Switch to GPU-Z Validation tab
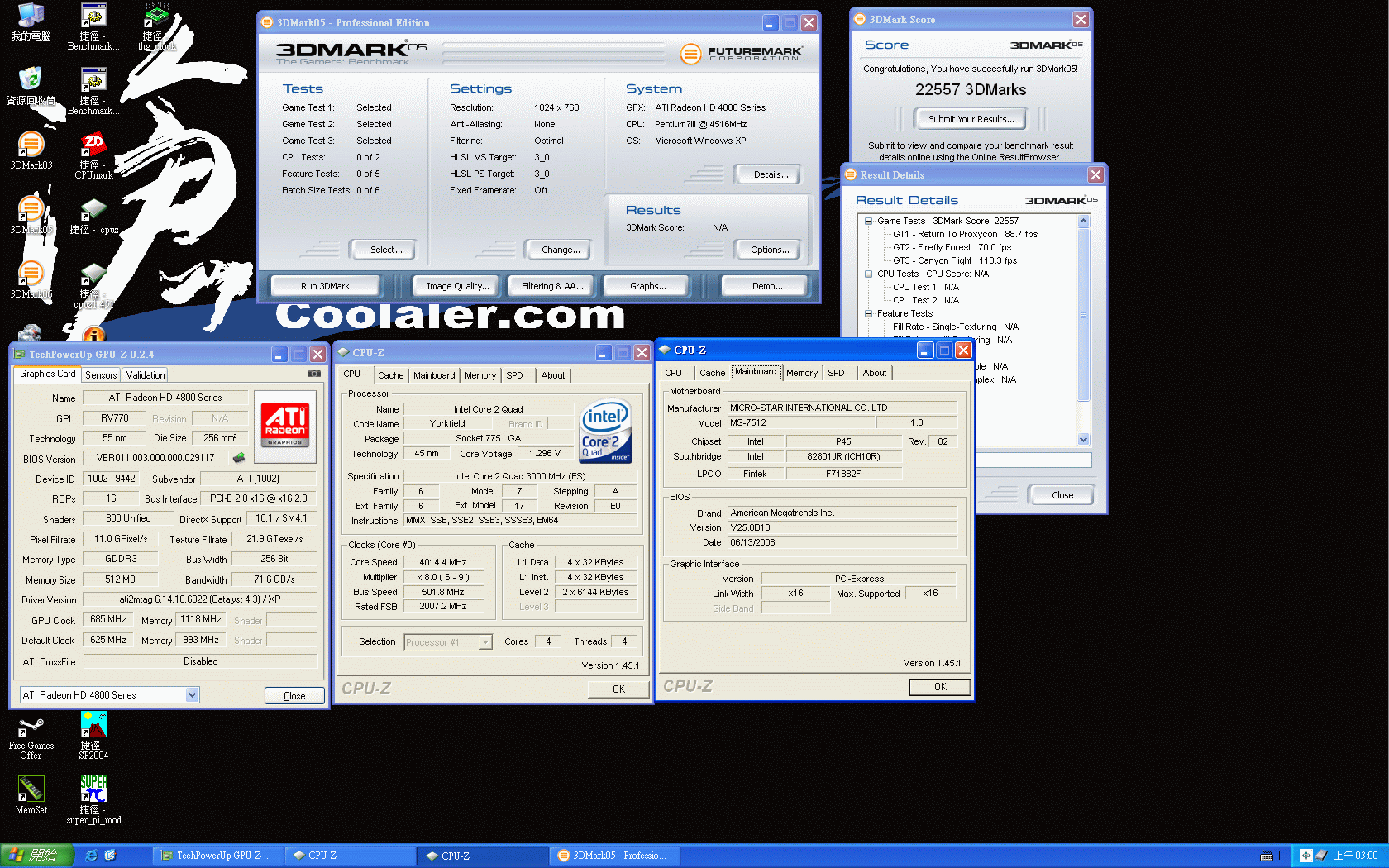Viewport: 1389px width, 868px height. pyautogui.click(x=146, y=375)
